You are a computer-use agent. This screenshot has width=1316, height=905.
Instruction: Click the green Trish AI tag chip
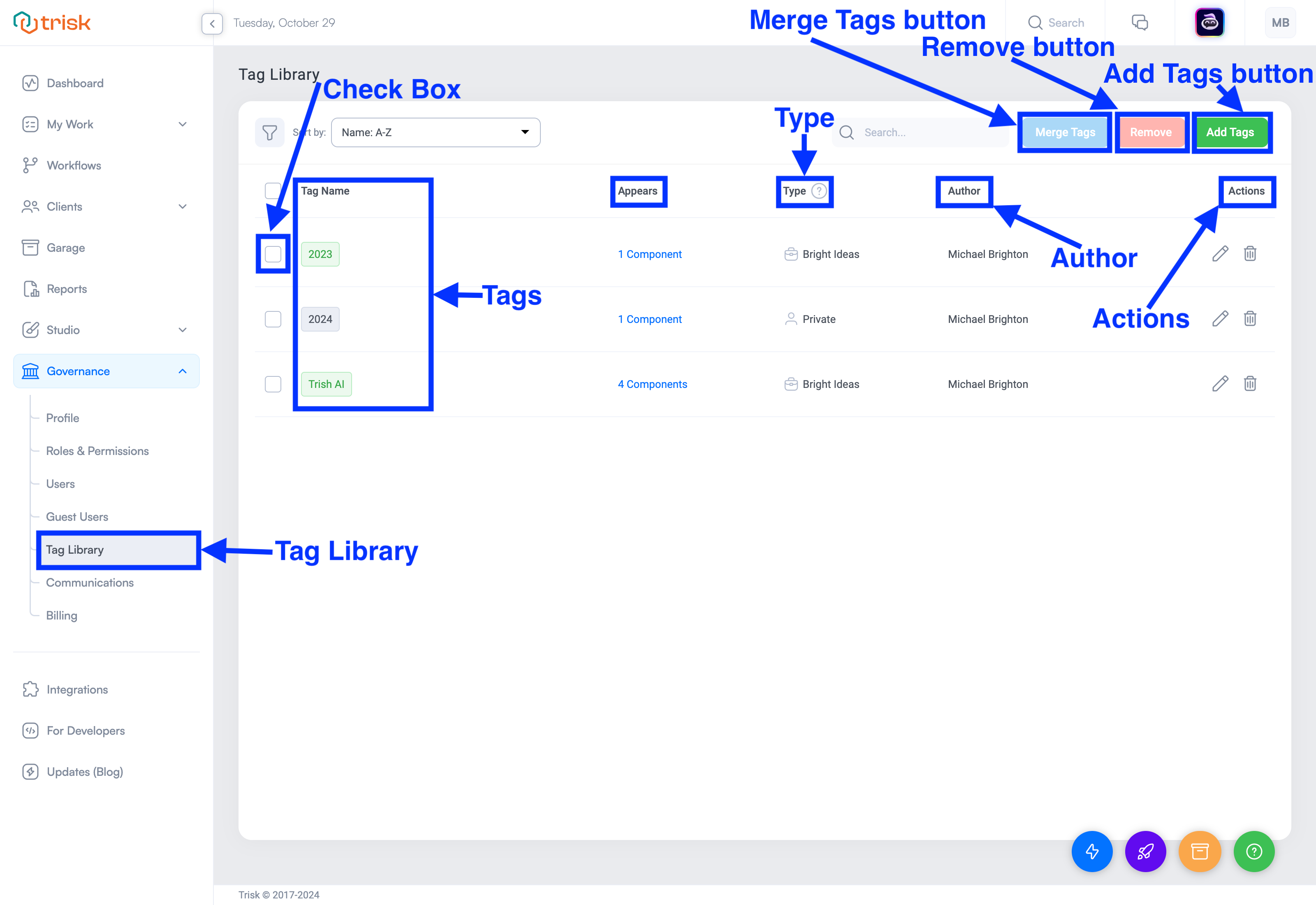click(x=326, y=385)
